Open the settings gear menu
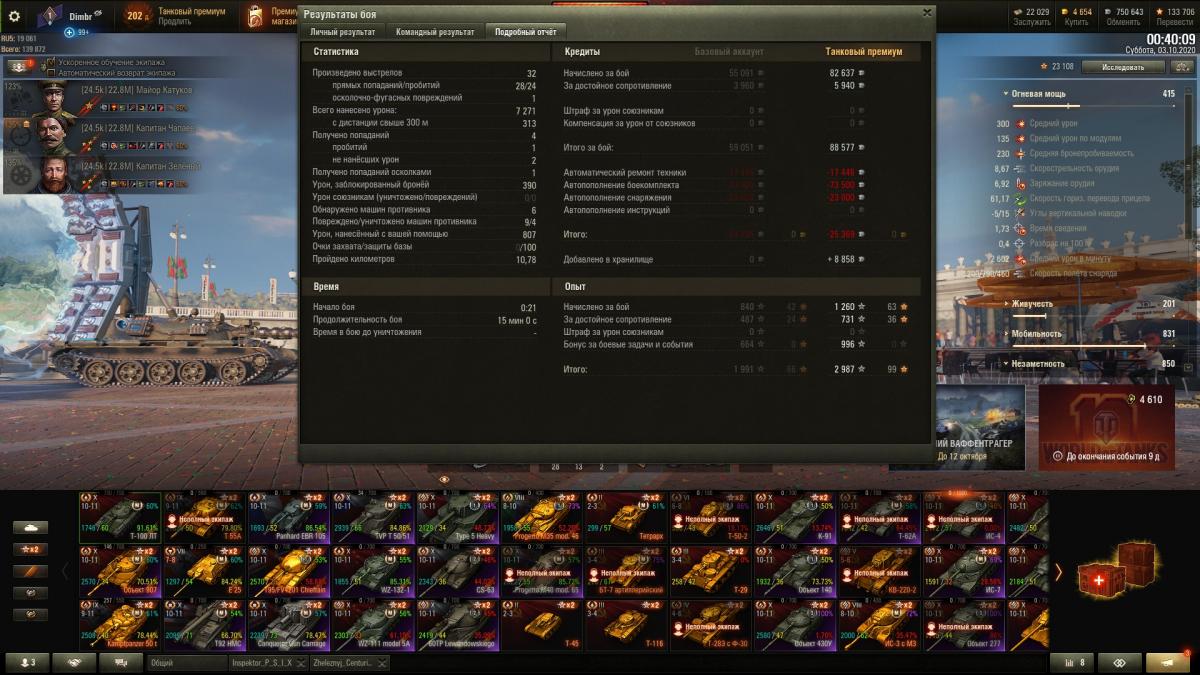The height and width of the screenshot is (675, 1200). (14, 16)
